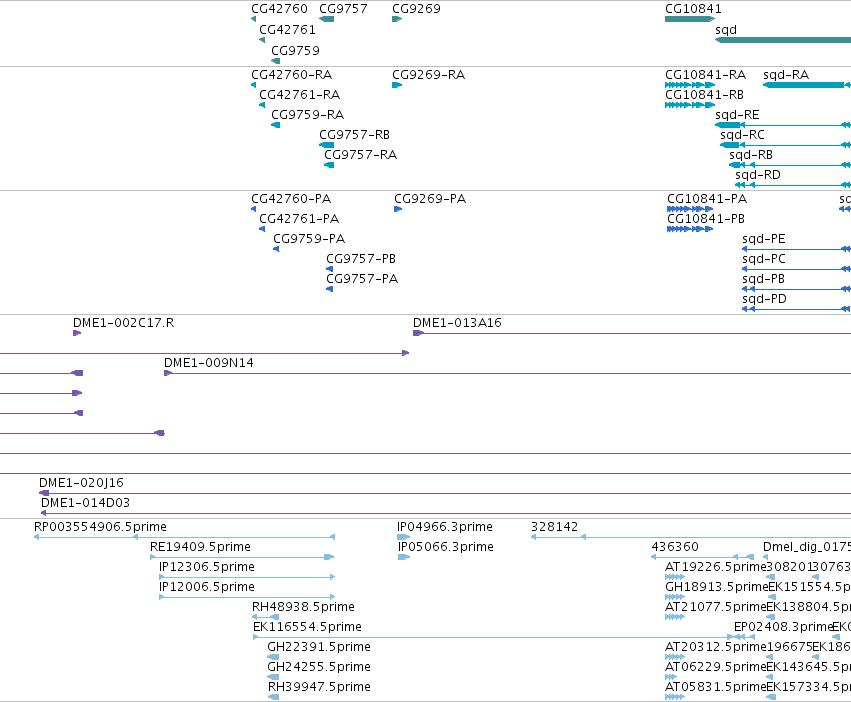The width and height of the screenshot is (851, 702).
Task: Click the sqd-RD transcript label
Action: (758, 175)
